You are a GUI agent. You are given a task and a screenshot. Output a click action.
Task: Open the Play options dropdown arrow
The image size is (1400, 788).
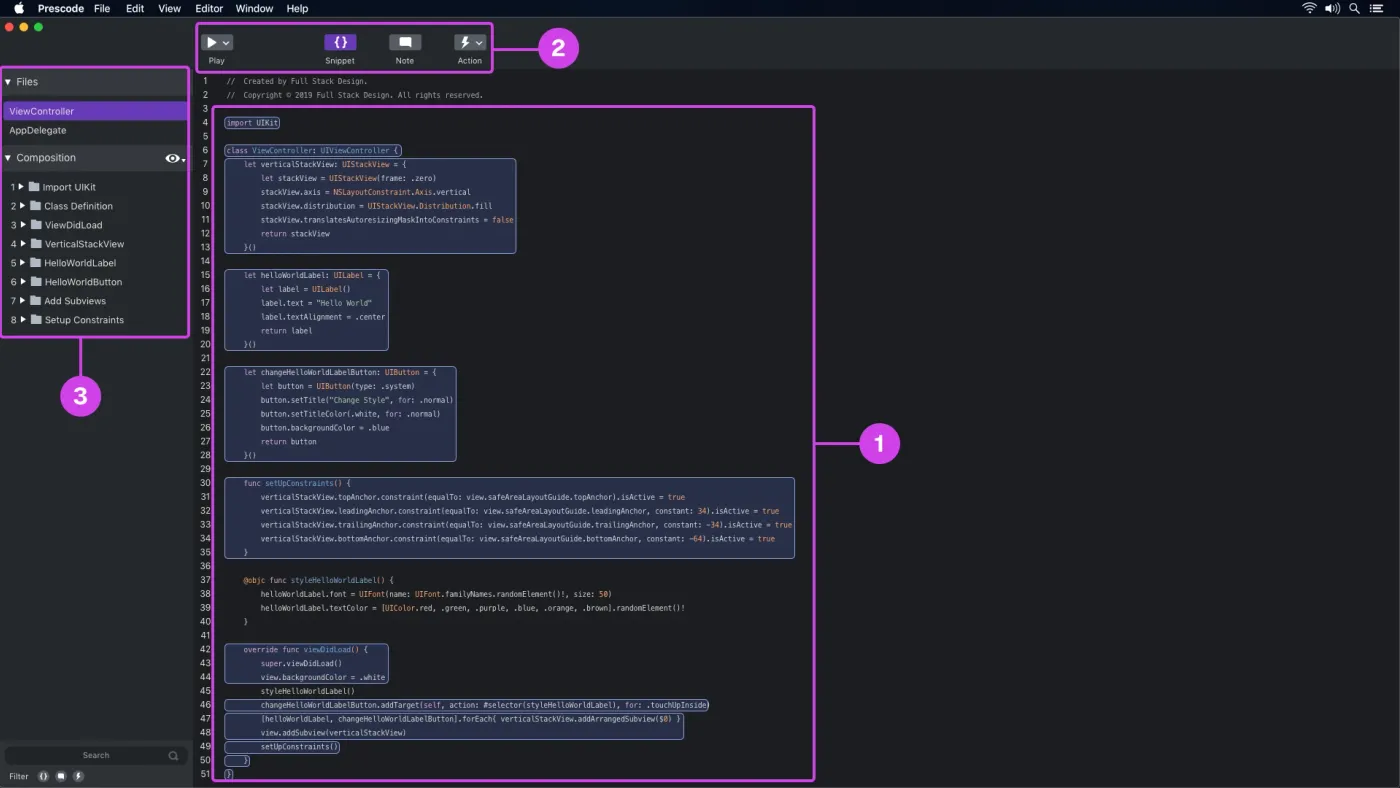(227, 43)
